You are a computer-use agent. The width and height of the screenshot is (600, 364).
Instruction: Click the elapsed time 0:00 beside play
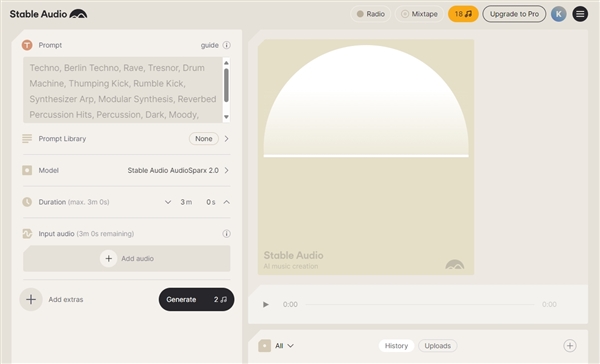(290, 305)
